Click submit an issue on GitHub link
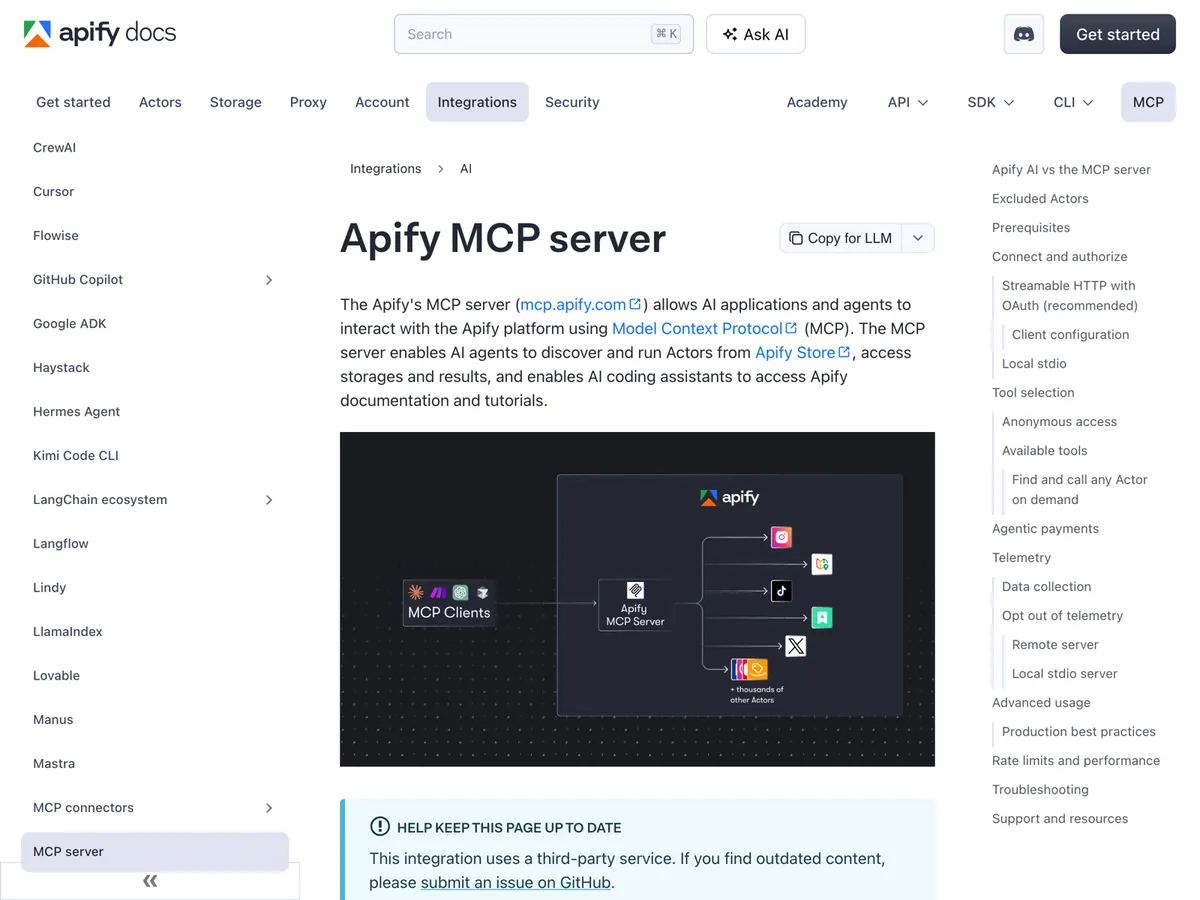 point(516,882)
